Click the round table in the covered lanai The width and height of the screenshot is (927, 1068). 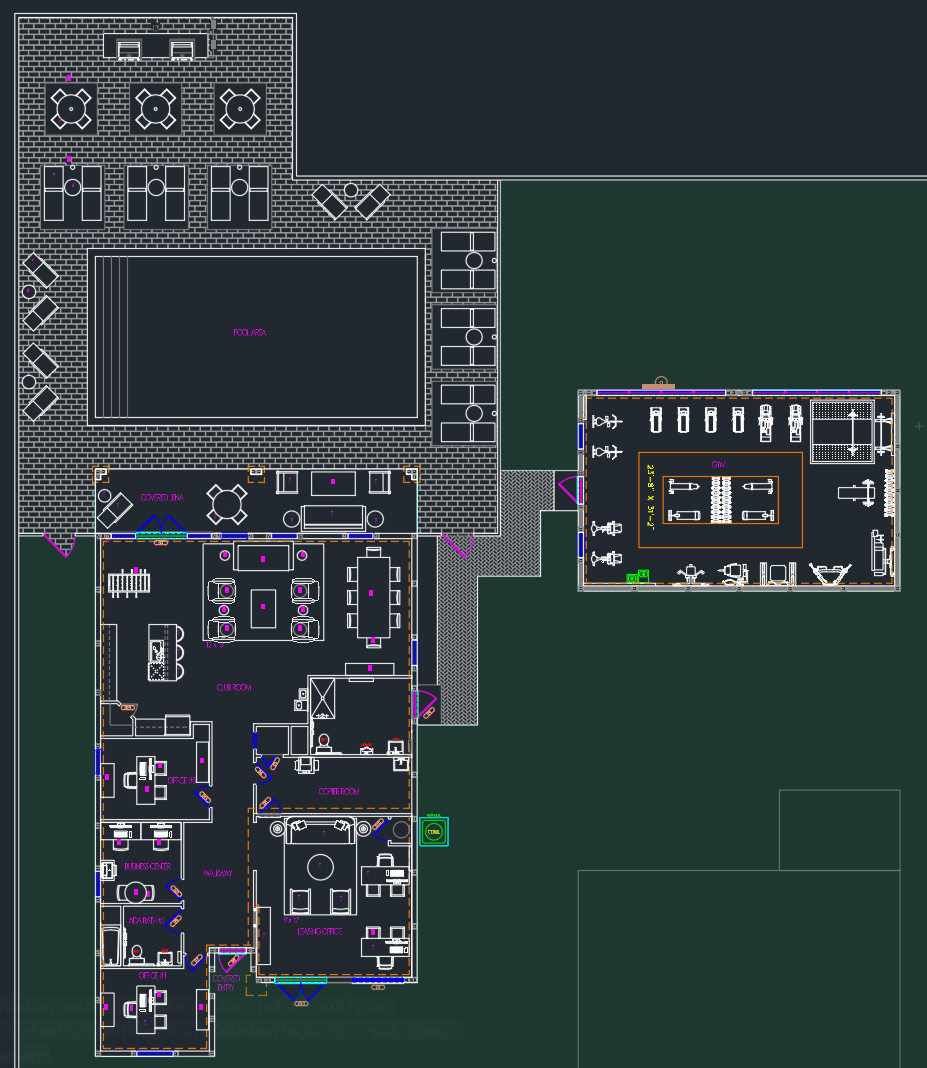(227, 504)
